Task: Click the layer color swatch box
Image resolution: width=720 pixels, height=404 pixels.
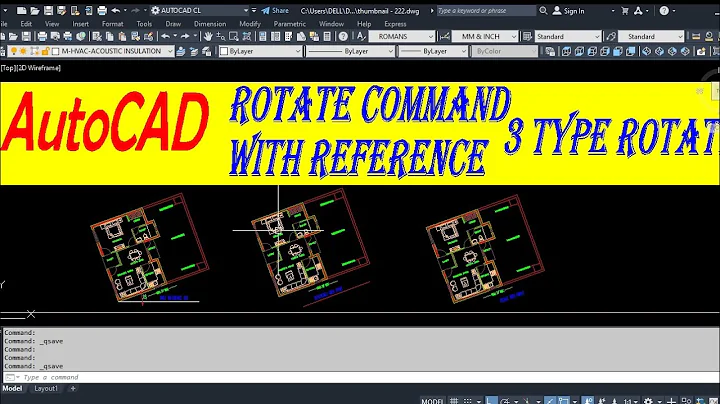Action: coord(56,51)
